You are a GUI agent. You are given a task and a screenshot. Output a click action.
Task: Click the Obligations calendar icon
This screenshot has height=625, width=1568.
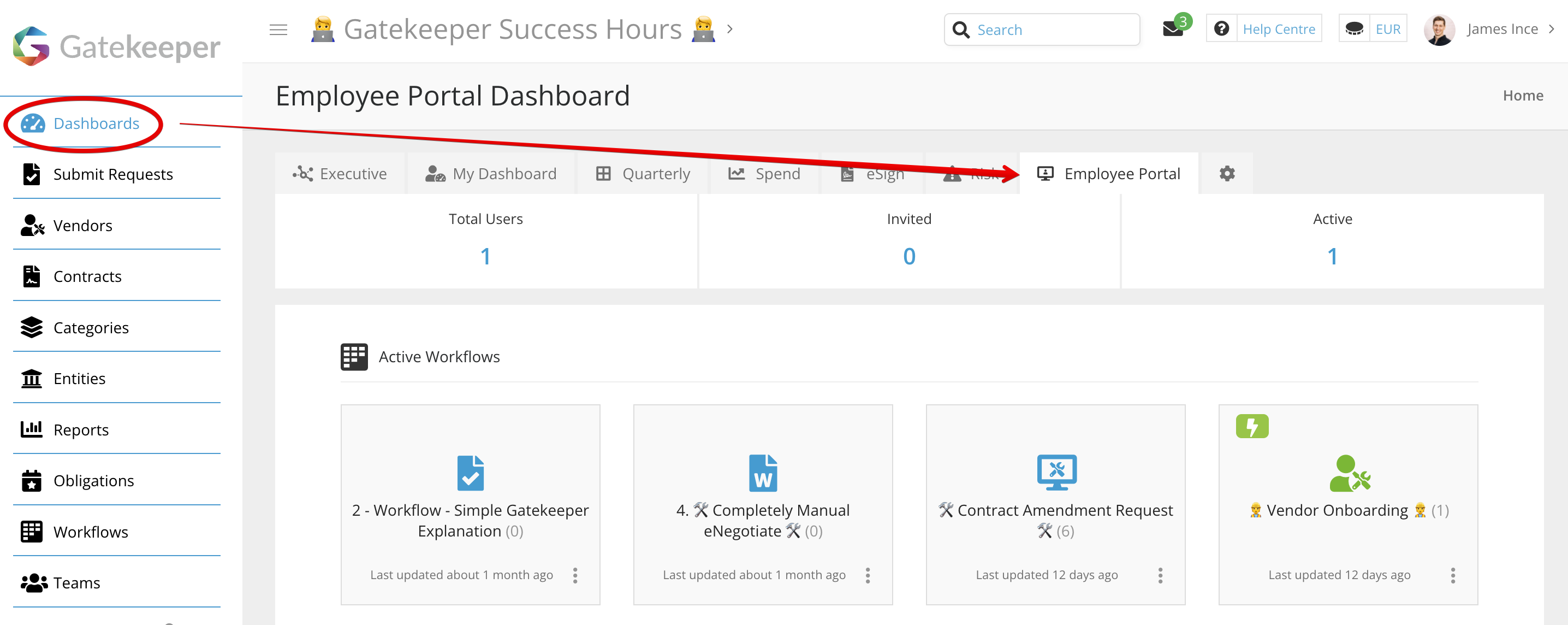coord(31,481)
